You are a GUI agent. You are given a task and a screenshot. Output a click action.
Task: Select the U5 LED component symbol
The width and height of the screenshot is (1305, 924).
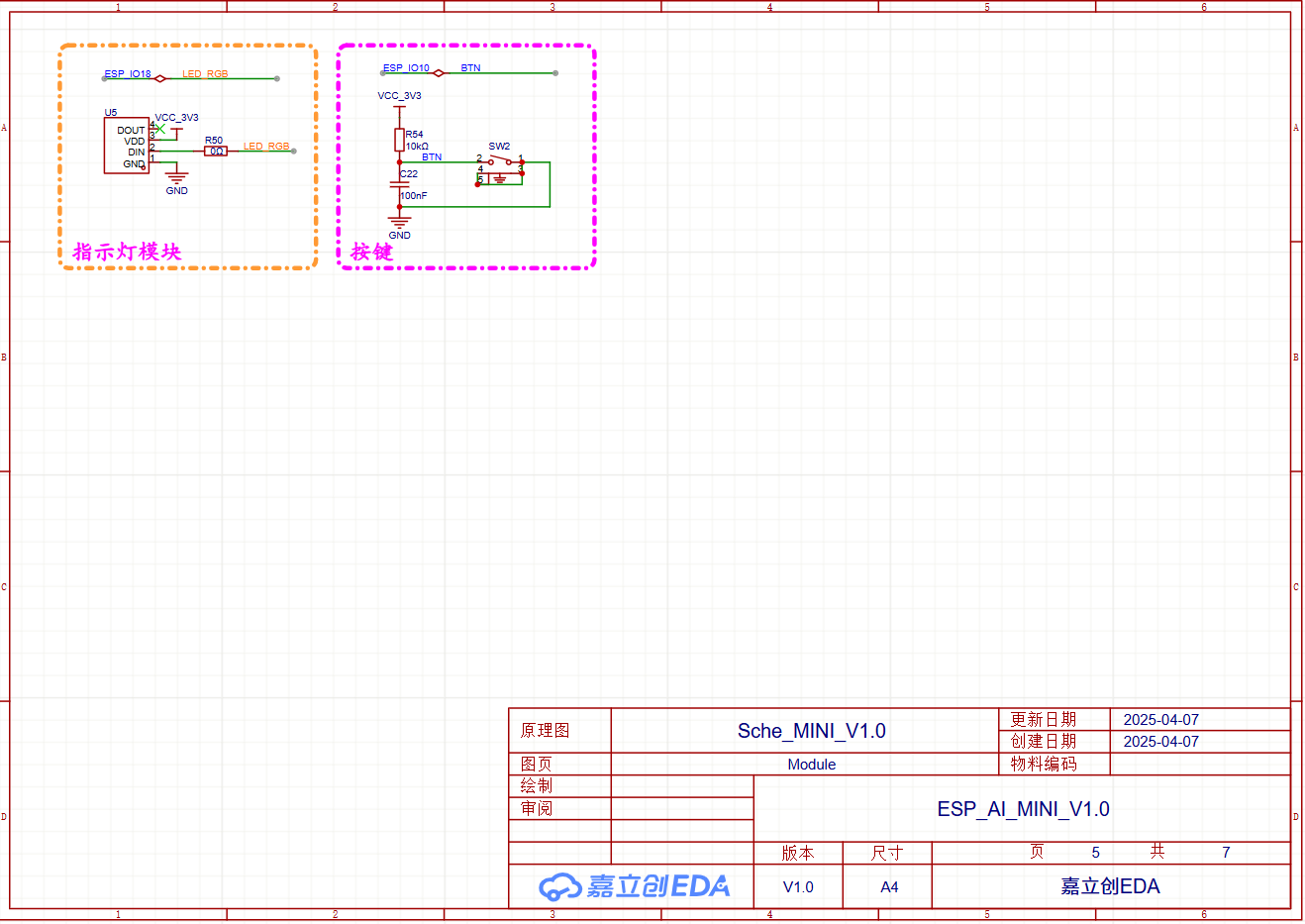127,146
